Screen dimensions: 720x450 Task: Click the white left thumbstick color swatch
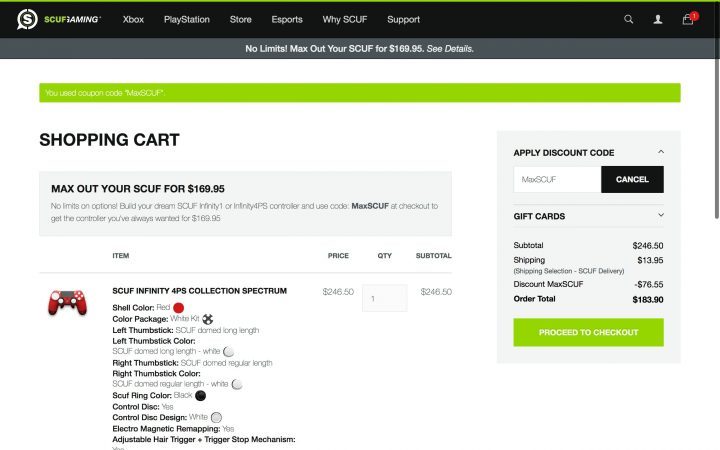(228, 352)
